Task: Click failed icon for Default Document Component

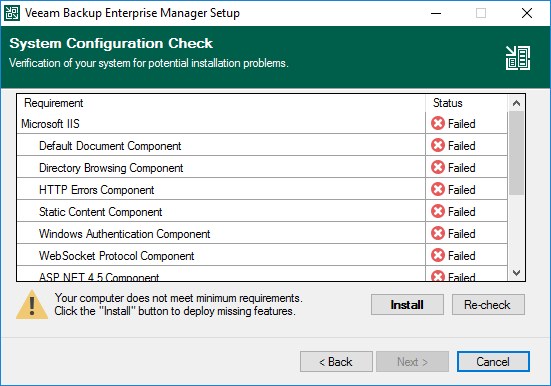Action: (438, 145)
